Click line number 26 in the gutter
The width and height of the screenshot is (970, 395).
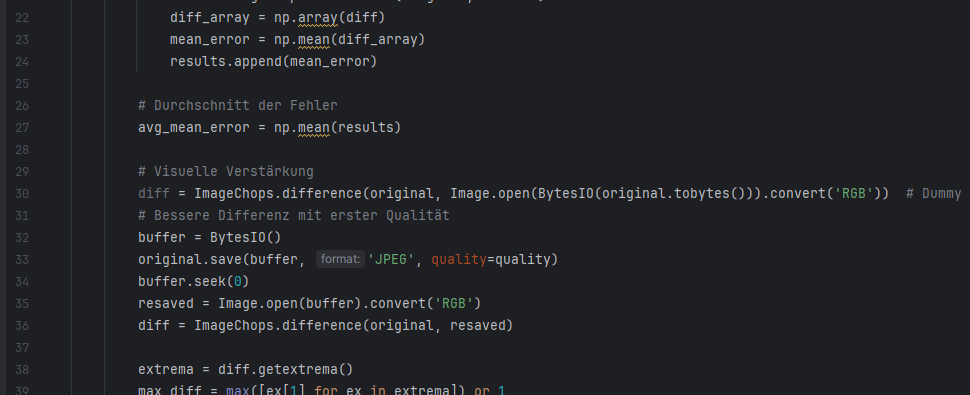point(21,106)
